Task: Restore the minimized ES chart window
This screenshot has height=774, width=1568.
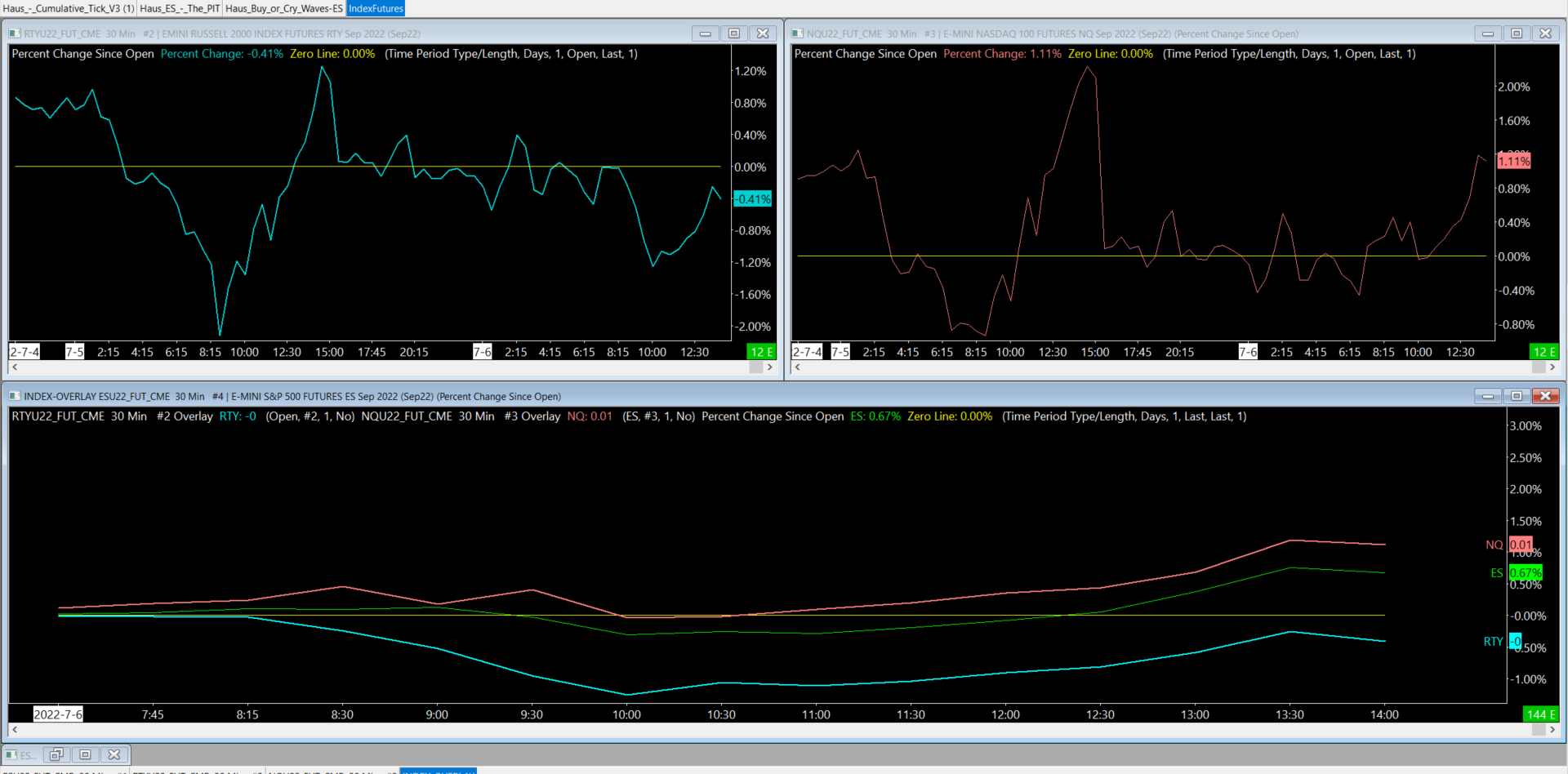Action: [56, 754]
